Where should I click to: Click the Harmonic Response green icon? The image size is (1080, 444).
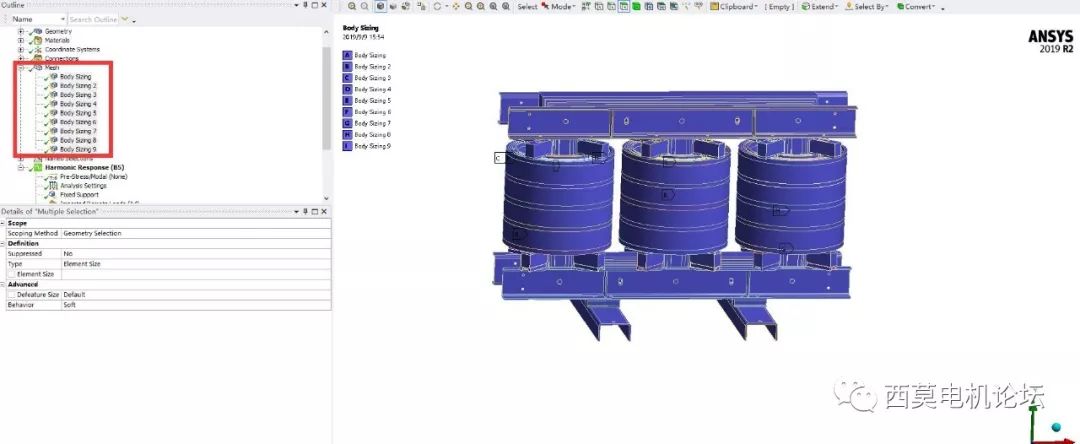[x=37, y=167]
